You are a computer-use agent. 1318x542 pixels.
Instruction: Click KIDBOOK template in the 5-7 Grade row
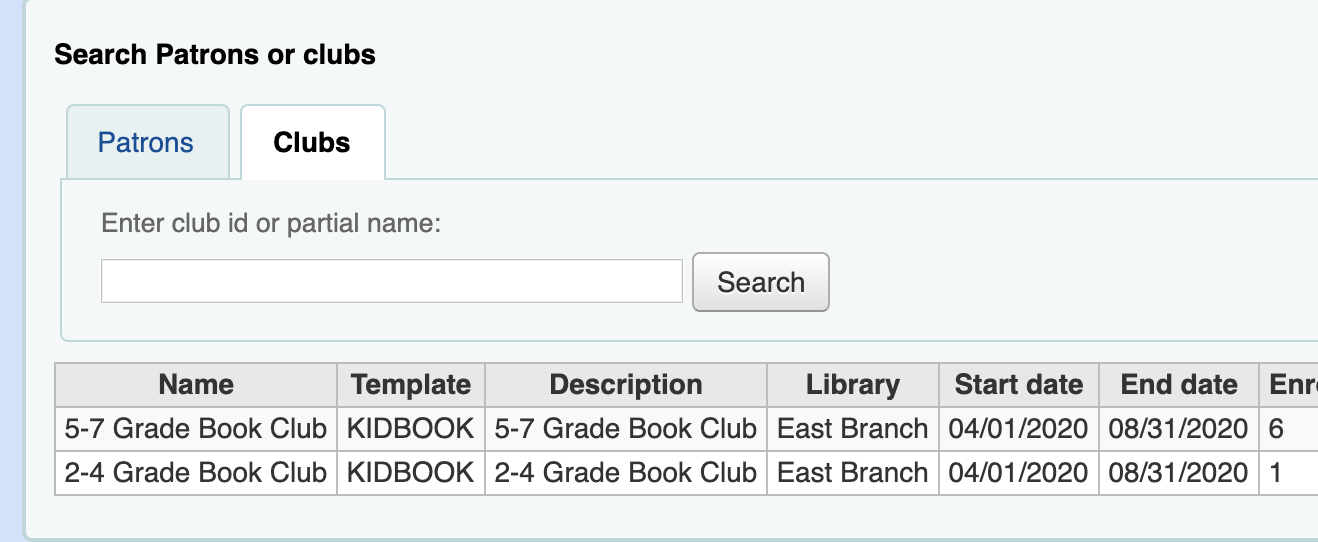click(411, 429)
